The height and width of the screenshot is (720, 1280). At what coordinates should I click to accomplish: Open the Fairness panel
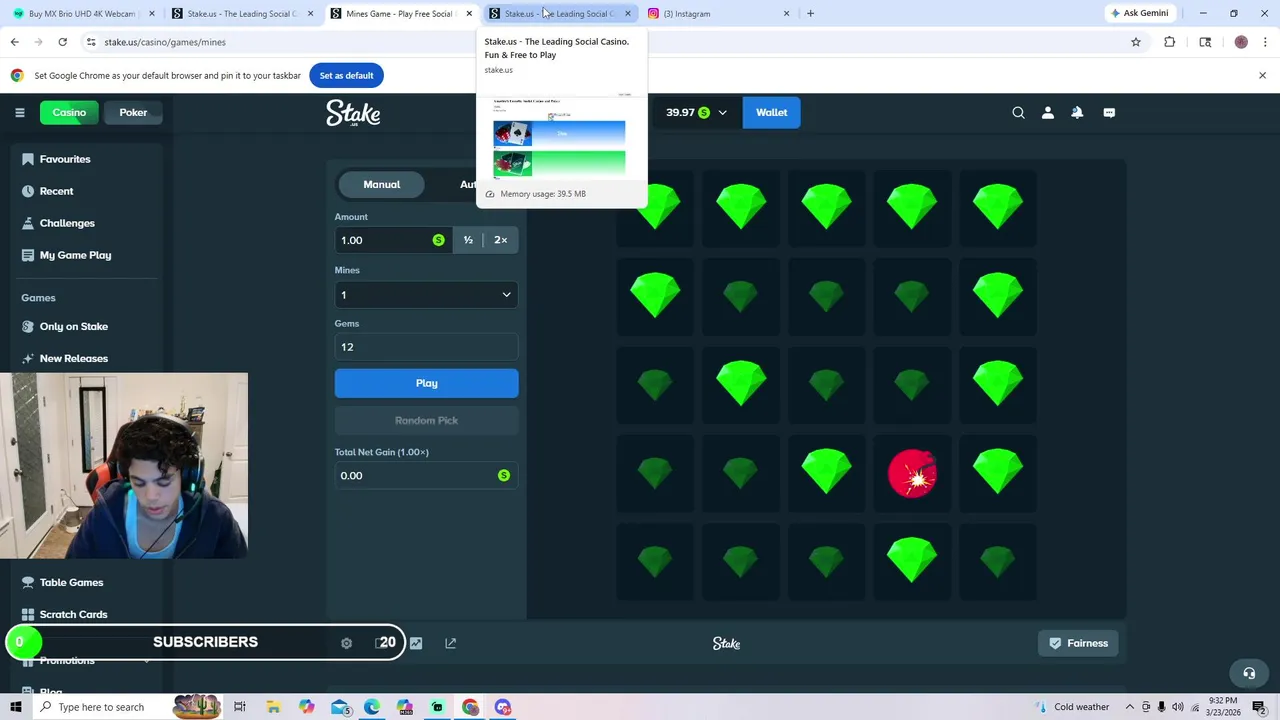point(1078,643)
